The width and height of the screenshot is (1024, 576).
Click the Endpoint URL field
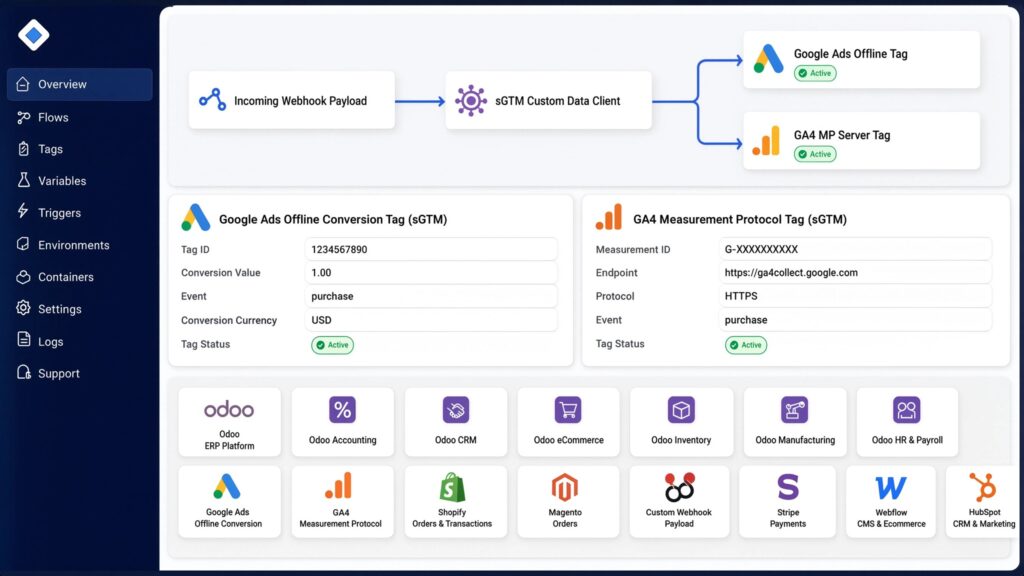click(x=855, y=273)
